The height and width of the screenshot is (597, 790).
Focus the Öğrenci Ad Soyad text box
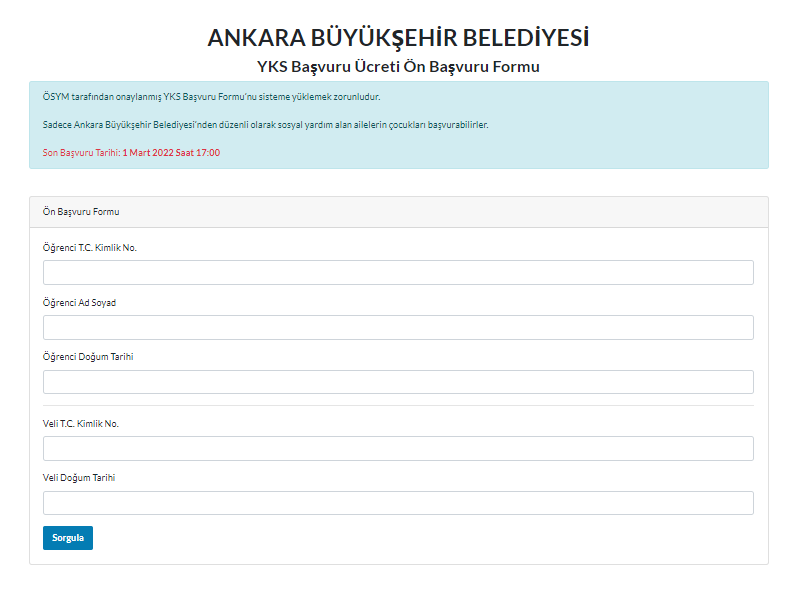click(x=398, y=327)
